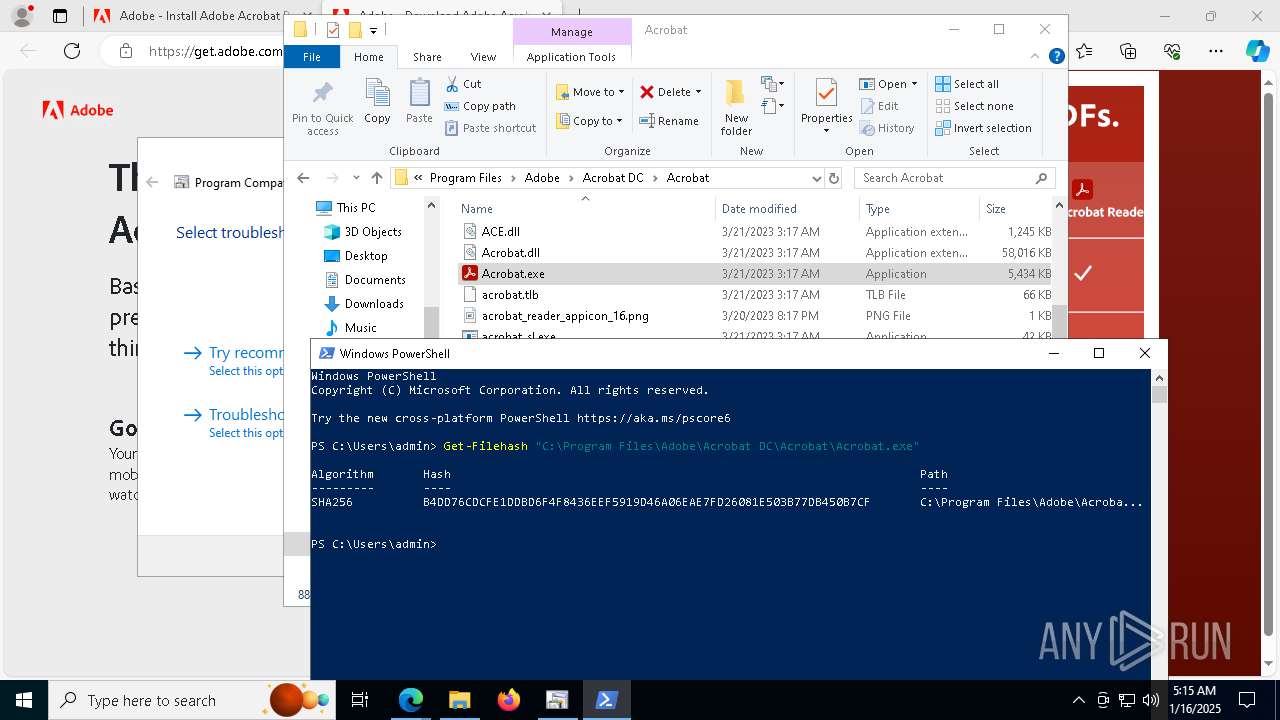Viewport: 1280px width, 720px height.
Task: Click Pin to Quick access icon
Action: pyautogui.click(x=322, y=108)
